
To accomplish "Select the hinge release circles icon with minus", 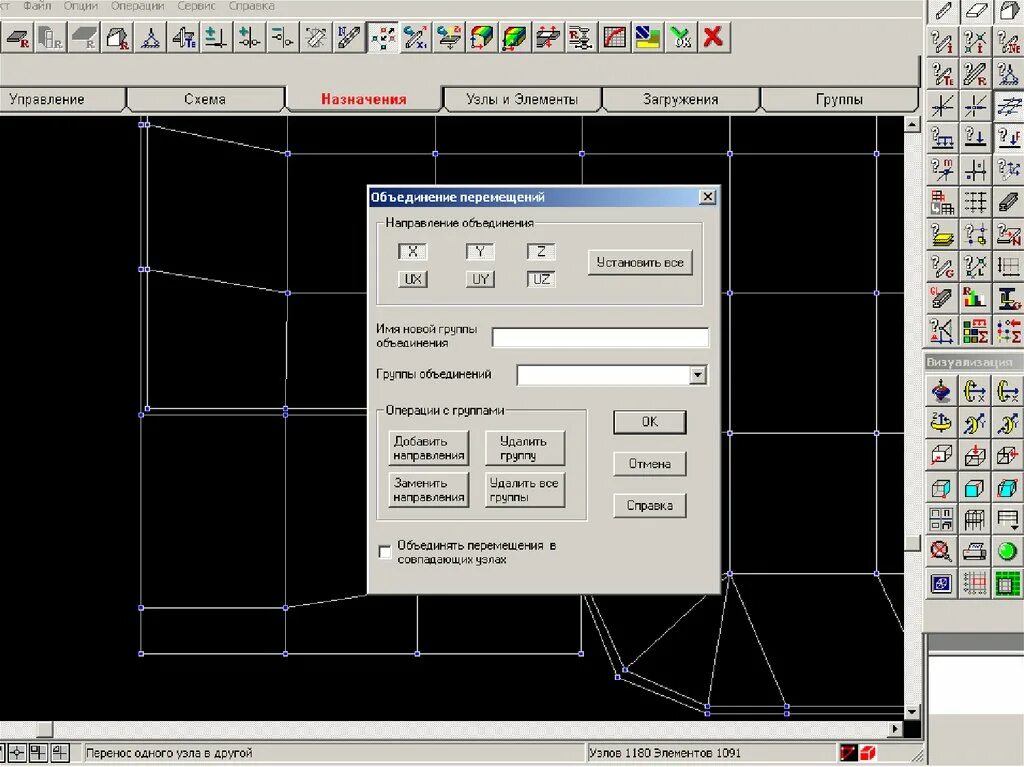I will (x=283, y=38).
